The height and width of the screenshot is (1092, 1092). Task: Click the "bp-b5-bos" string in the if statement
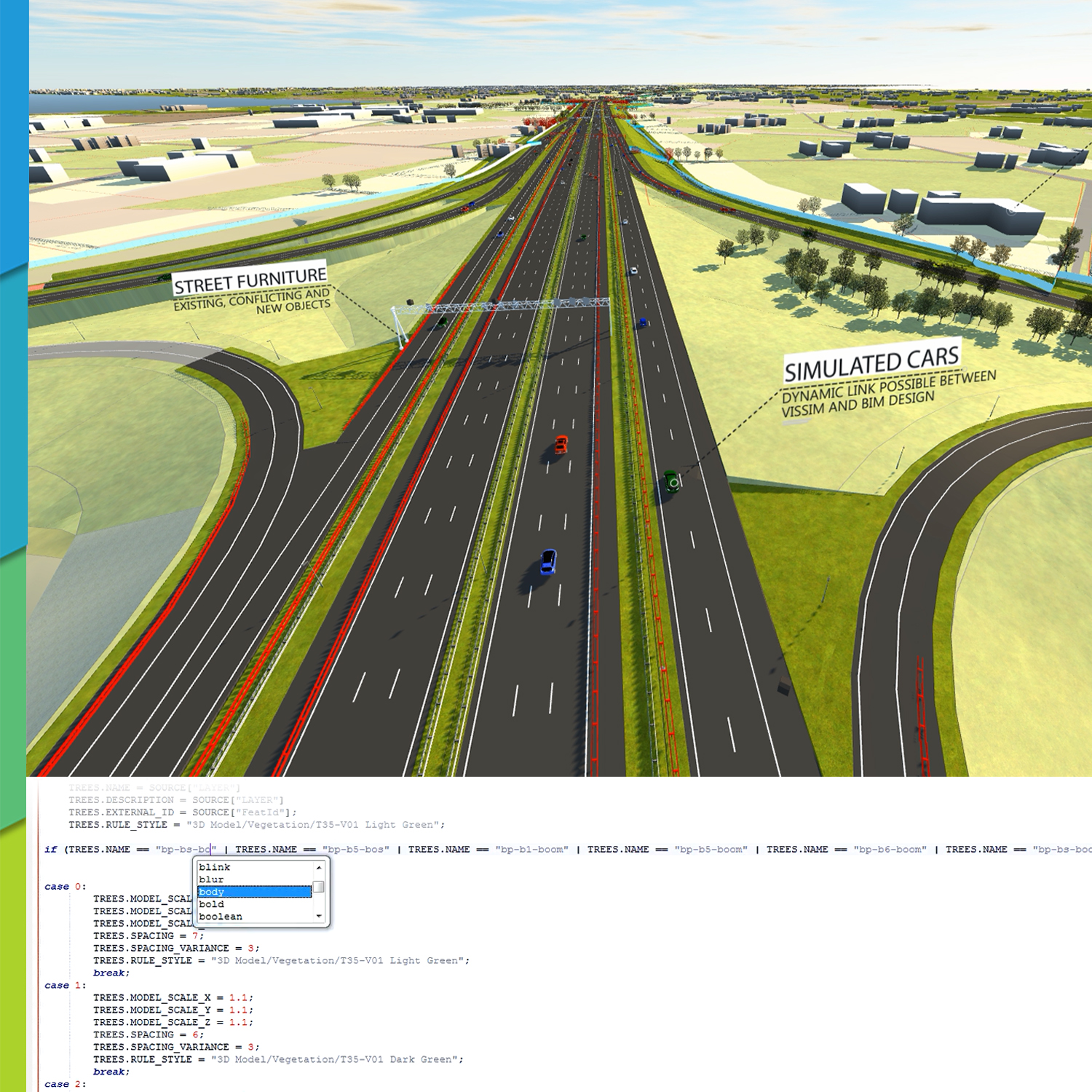[x=356, y=850]
